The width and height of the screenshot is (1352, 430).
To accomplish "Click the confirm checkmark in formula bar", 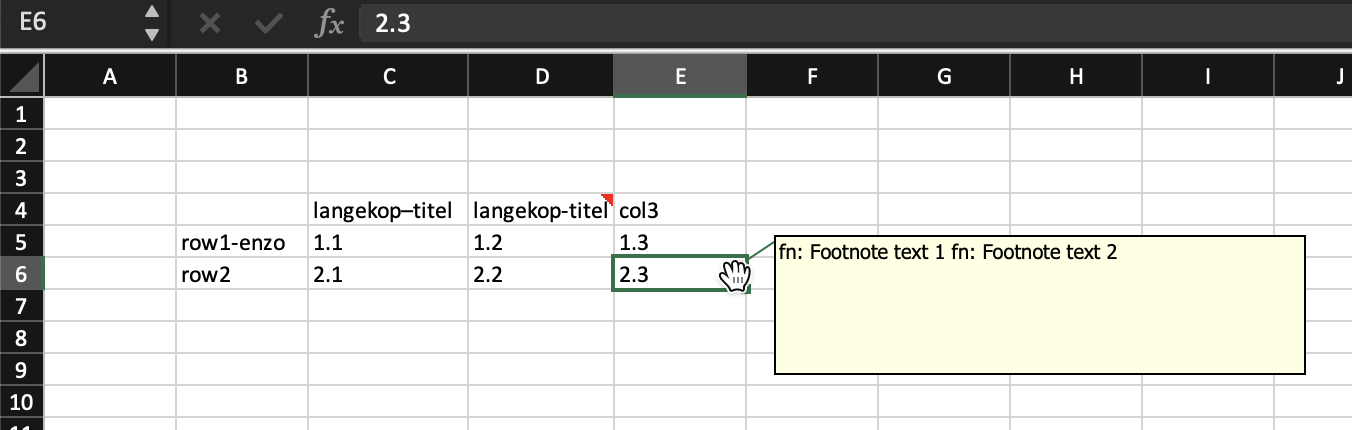I will (268, 24).
